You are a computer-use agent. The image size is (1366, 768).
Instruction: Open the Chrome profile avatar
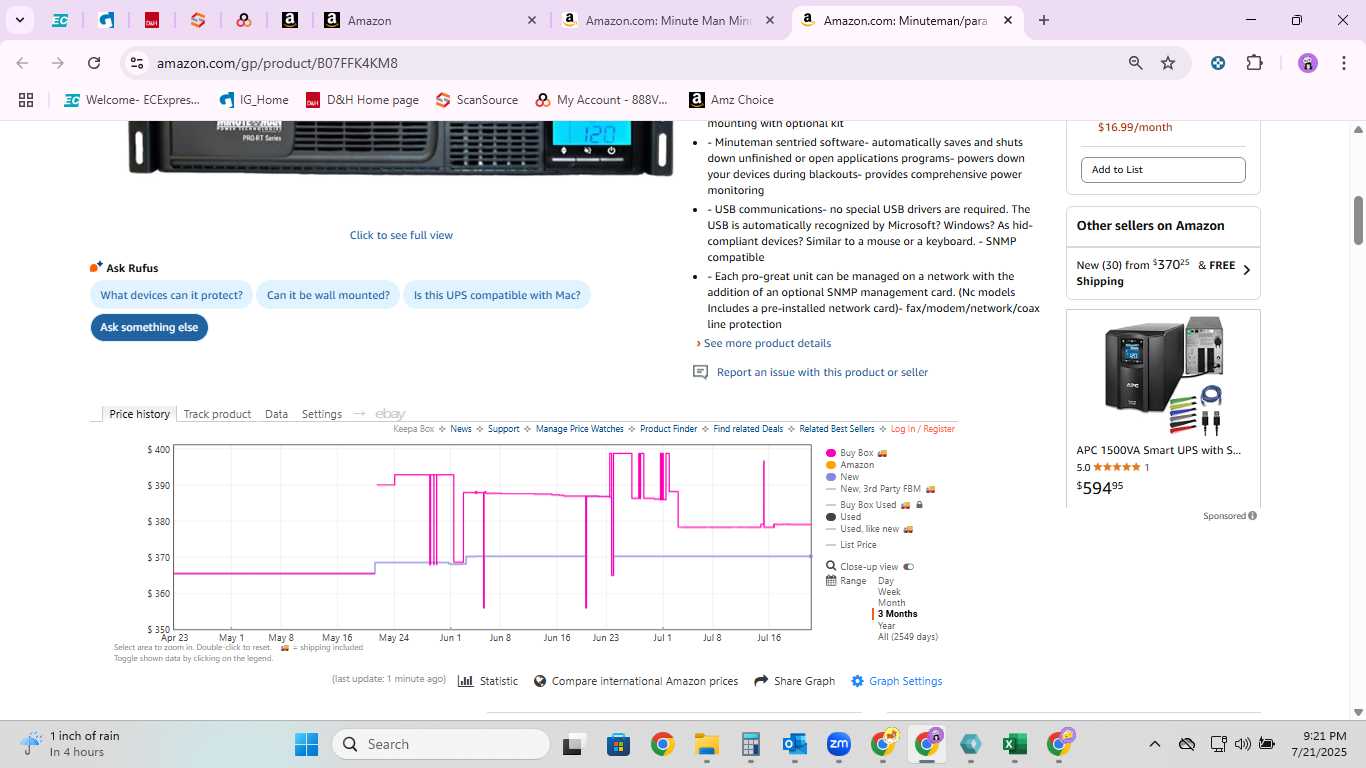tap(1308, 63)
